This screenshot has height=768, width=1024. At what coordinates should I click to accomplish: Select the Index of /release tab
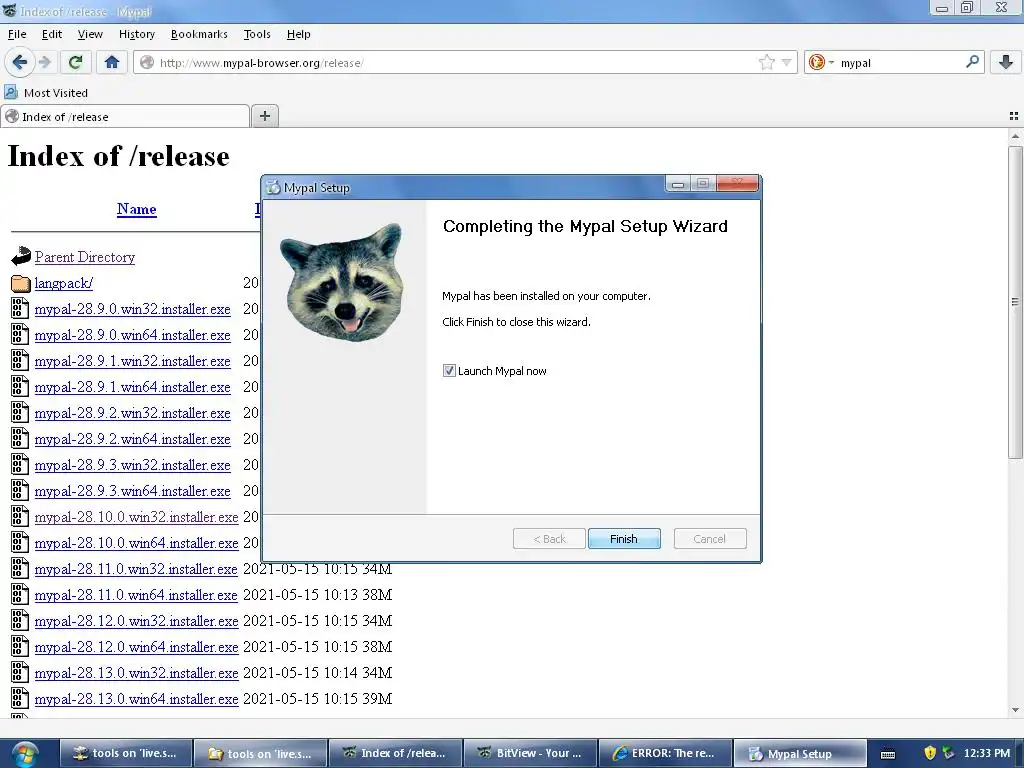pyautogui.click(x=125, y=116)
